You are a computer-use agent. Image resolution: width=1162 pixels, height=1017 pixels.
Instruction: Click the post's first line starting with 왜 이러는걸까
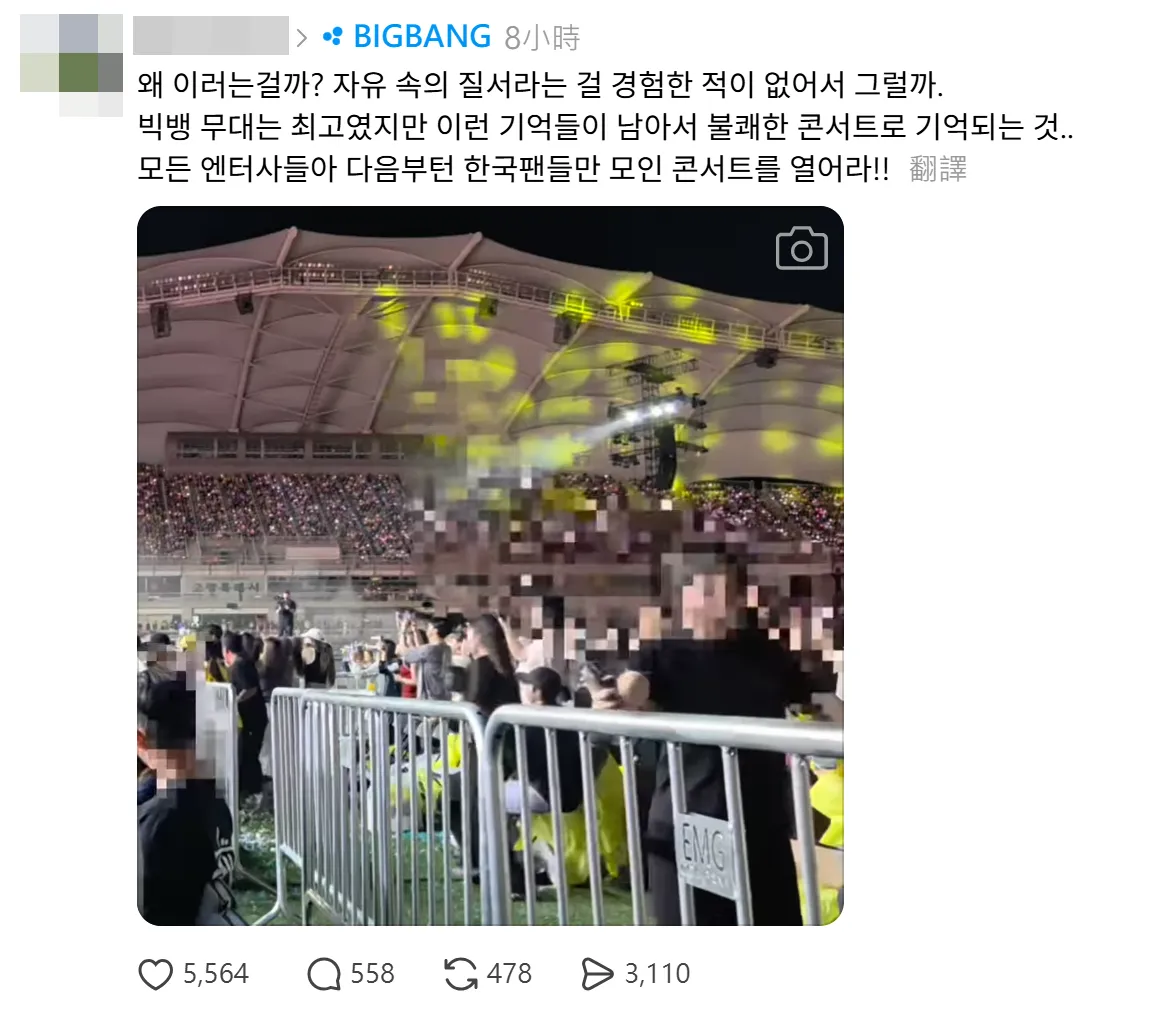pyautogui.click(x=540, y=84)
